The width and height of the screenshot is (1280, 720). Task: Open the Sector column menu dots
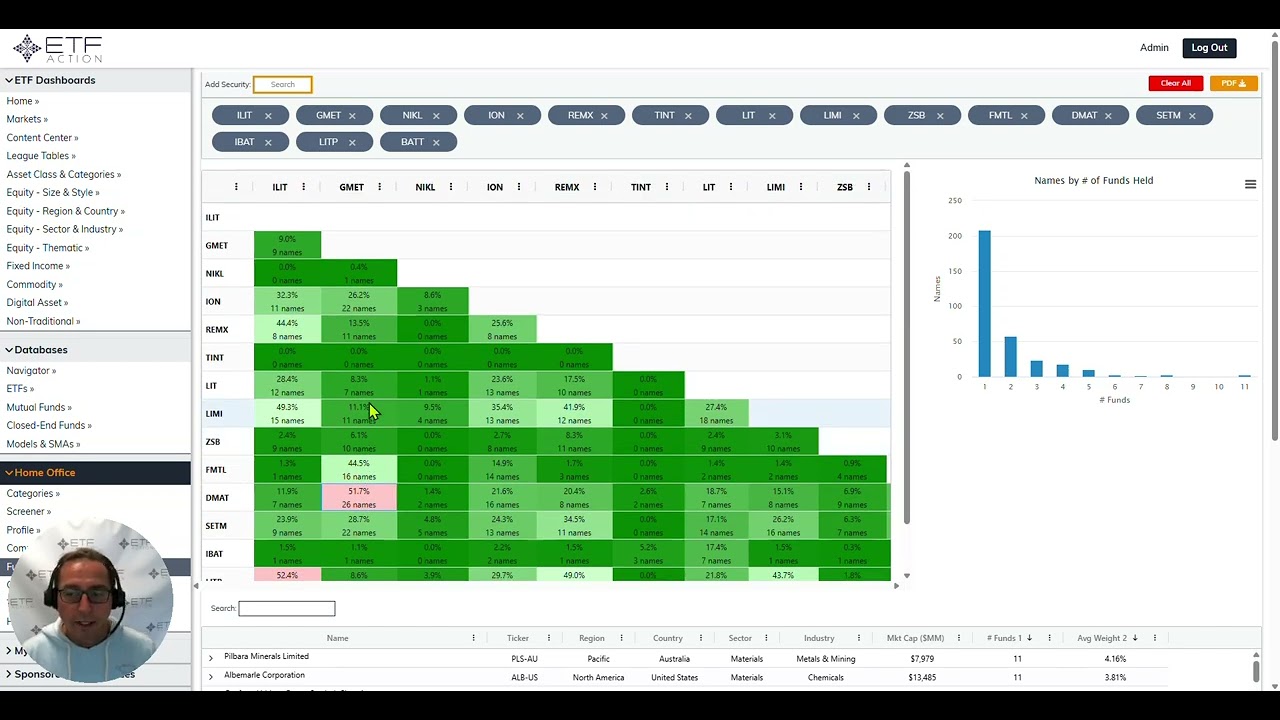pyautogui.click(x=766, y=638)
